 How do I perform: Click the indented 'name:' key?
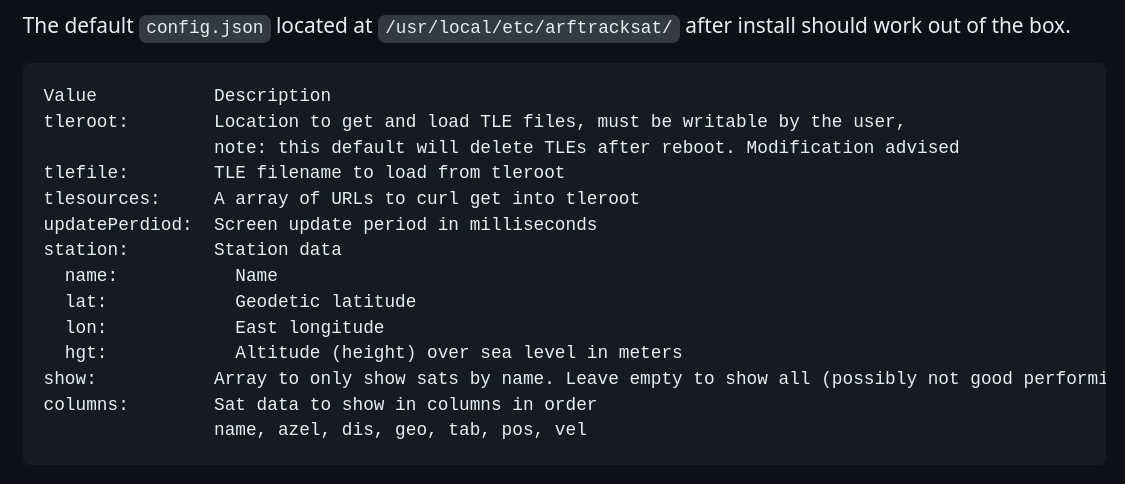(91, 276)
